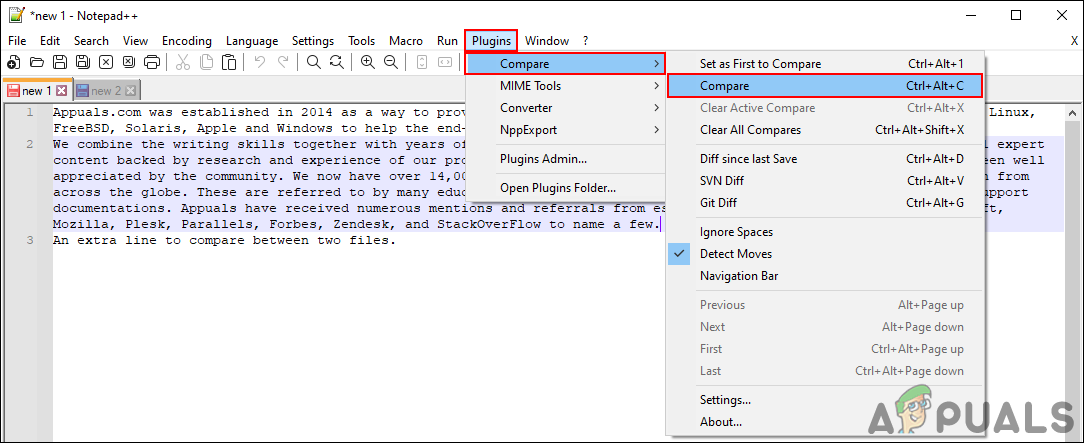Viewport: 1084px width, 443px height.
Task: Click the Save file floppy icon
Action: (60, 63)
